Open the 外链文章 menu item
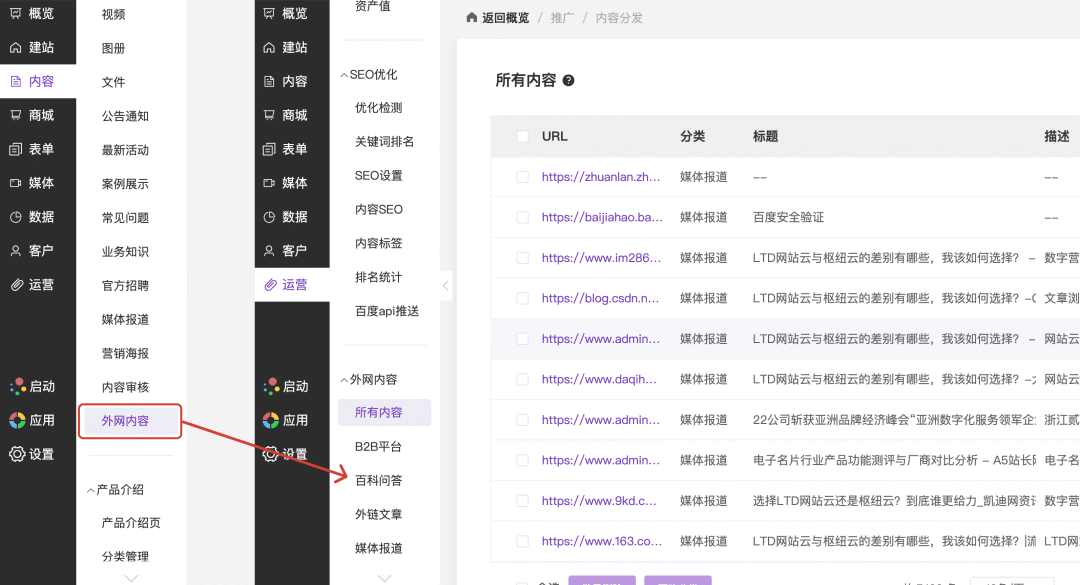1080x585 pixels. click(378, 514)
